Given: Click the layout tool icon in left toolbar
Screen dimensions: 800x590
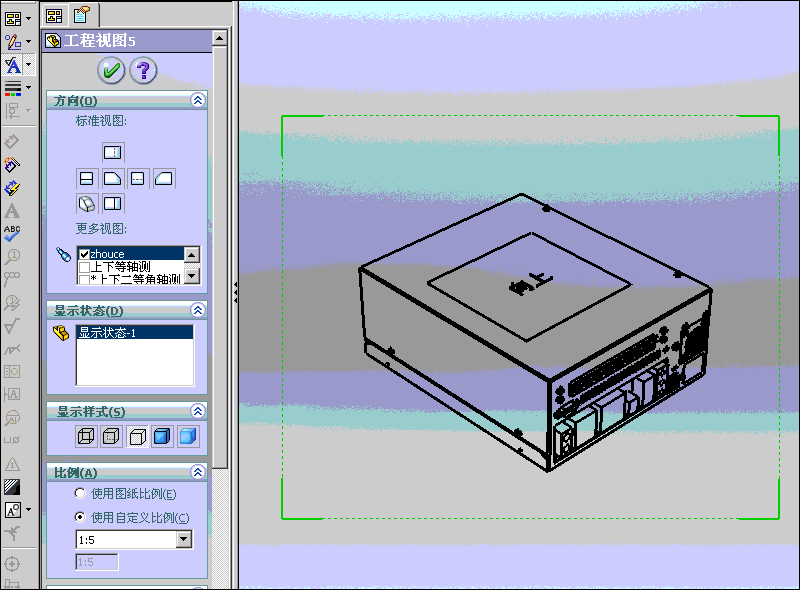Looking at the screenshot, I should click(13, 19).
